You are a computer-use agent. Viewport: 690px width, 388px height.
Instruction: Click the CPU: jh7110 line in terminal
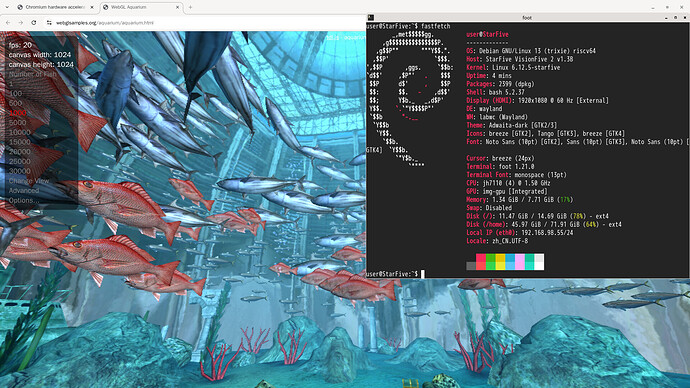(508, 183)
